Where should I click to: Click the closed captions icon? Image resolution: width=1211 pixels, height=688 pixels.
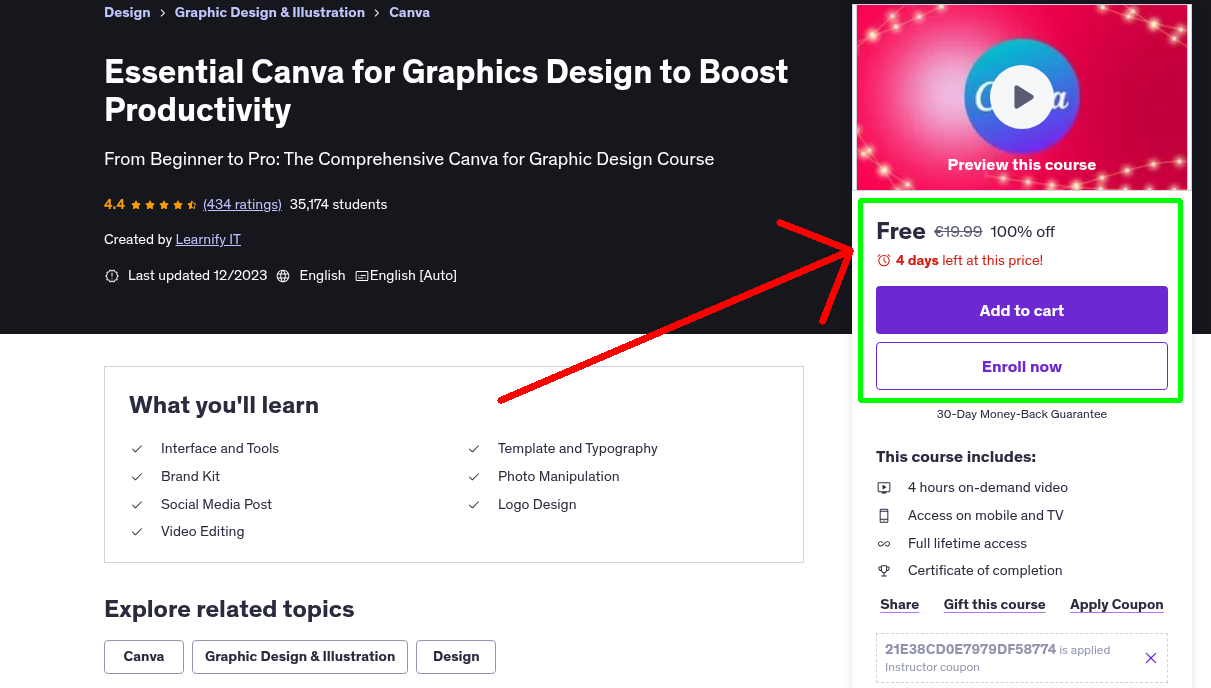(x=362, y=276)
